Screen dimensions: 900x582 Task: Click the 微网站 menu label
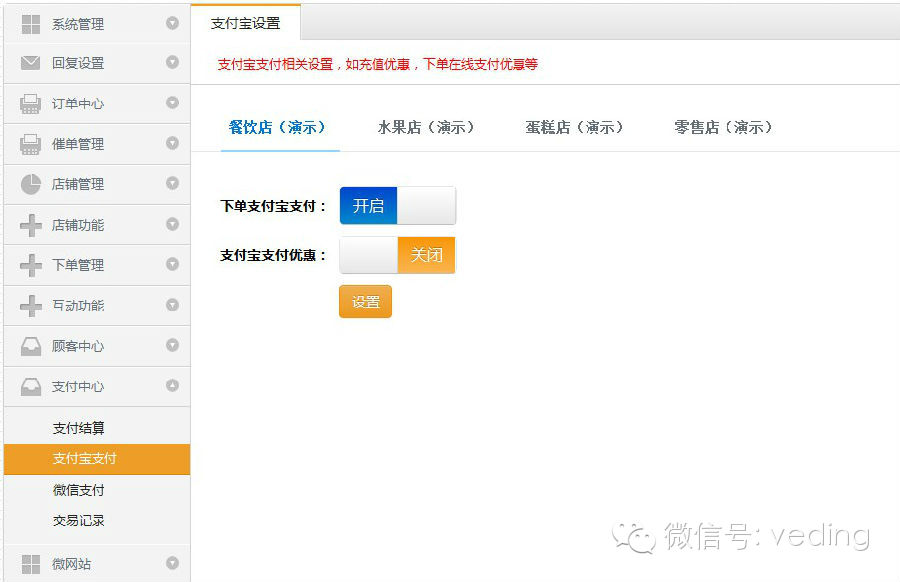click(x=72, y=564)
